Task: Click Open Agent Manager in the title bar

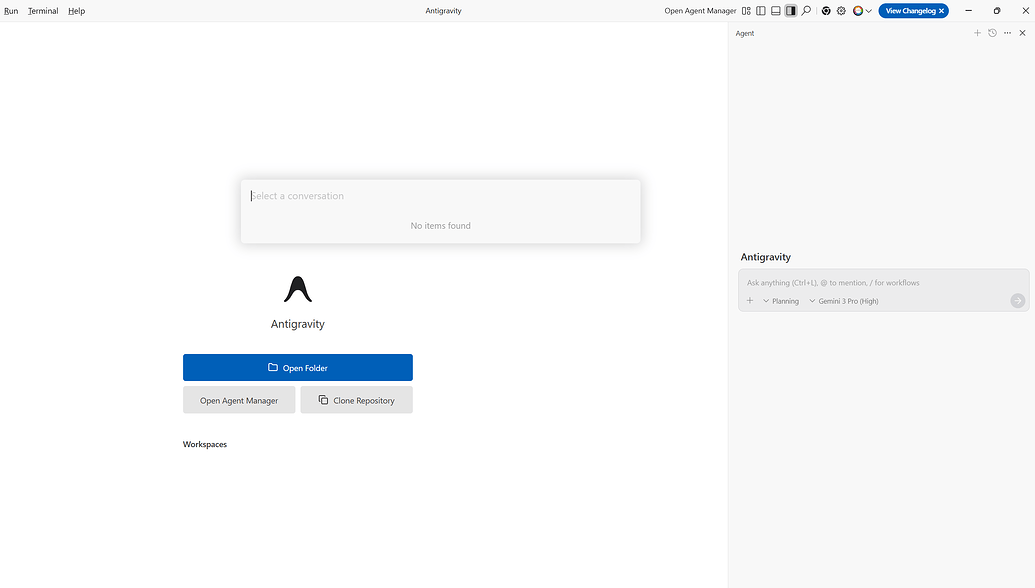Action: tap(700, 11)
